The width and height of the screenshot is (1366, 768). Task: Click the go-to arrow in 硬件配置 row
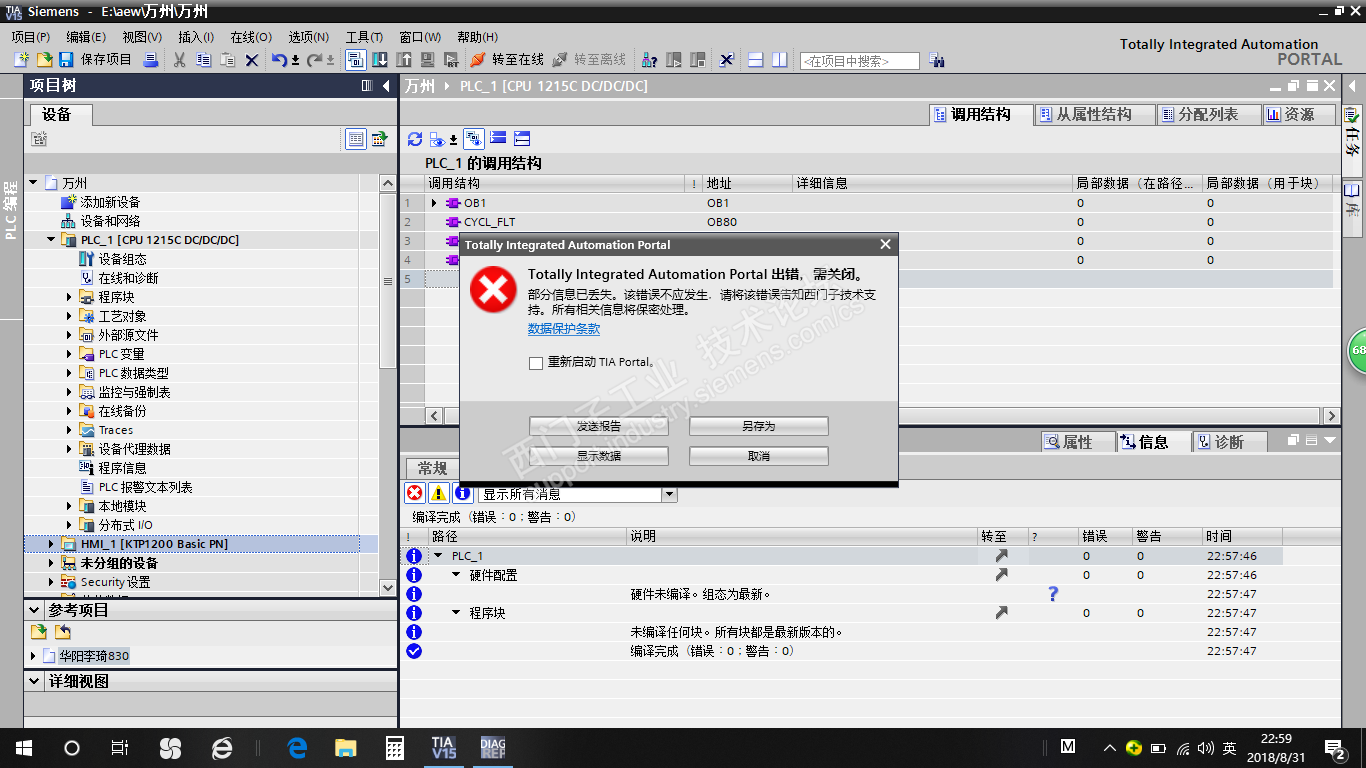pyautogui.click(x=1001, y=574)
